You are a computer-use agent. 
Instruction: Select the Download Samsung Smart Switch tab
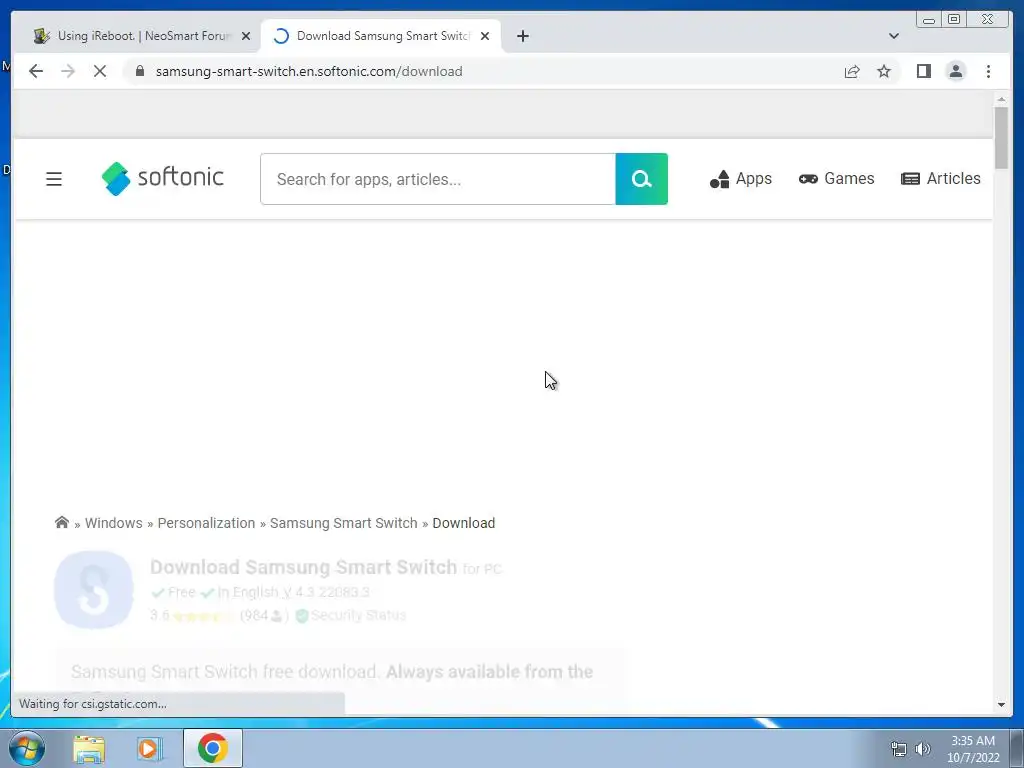point(381,36)
